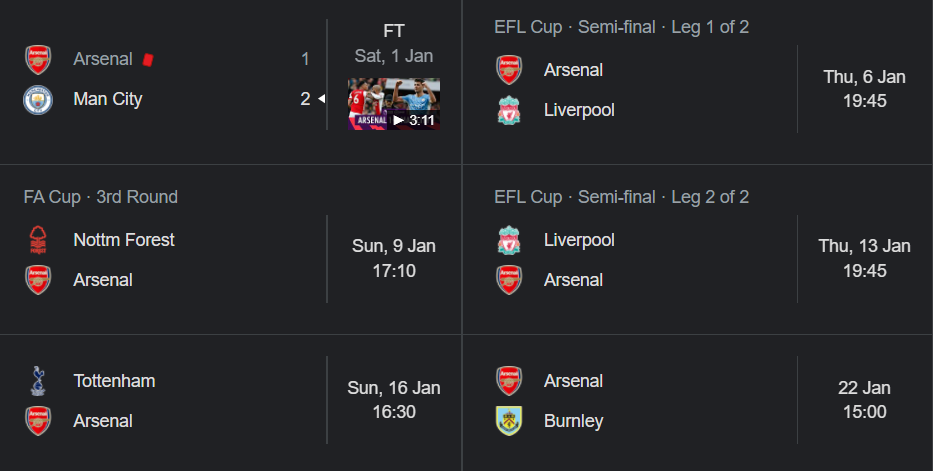Click Arsenal crest in Man City match
The height and width of the screenshot is (471, 933).
(x=38, y=59)
